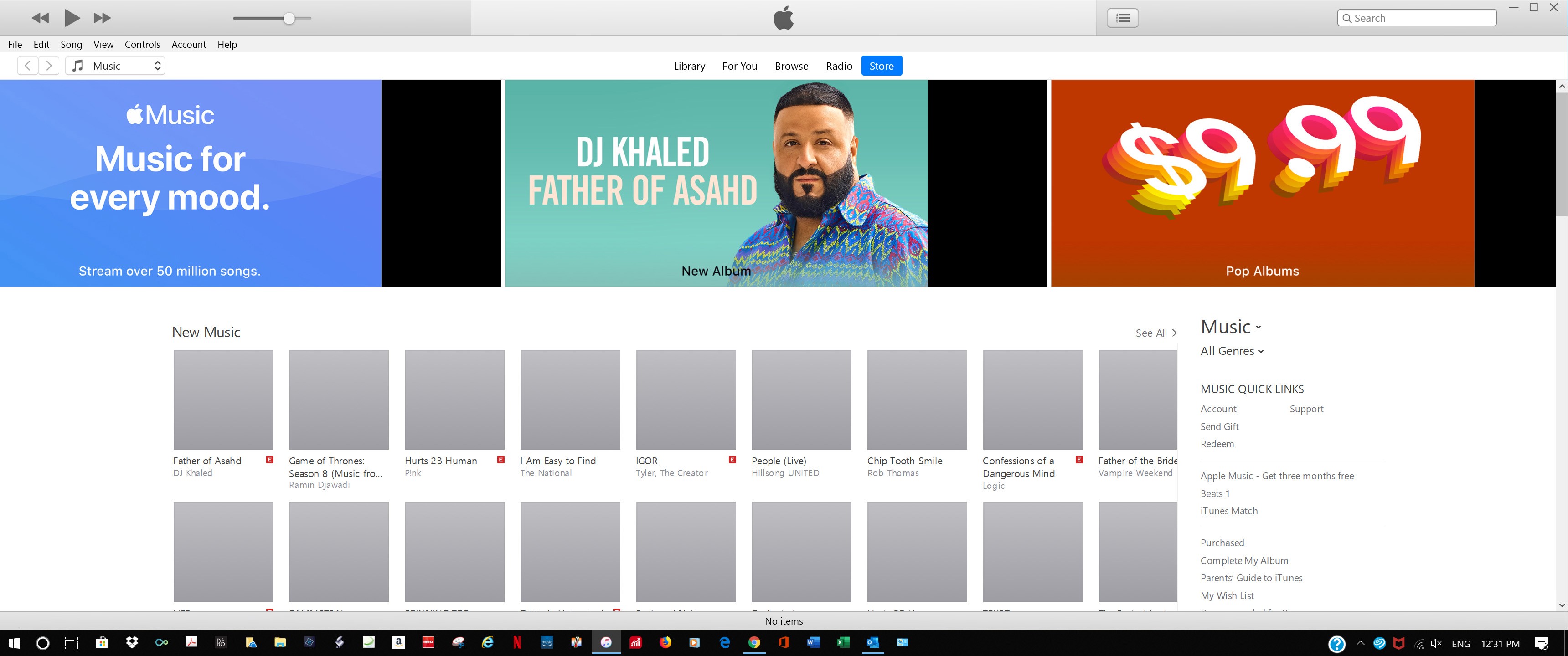Viewport: 1568px width, 656px height.
Task: Click the Play button
Action: click(x=72, y=18)
